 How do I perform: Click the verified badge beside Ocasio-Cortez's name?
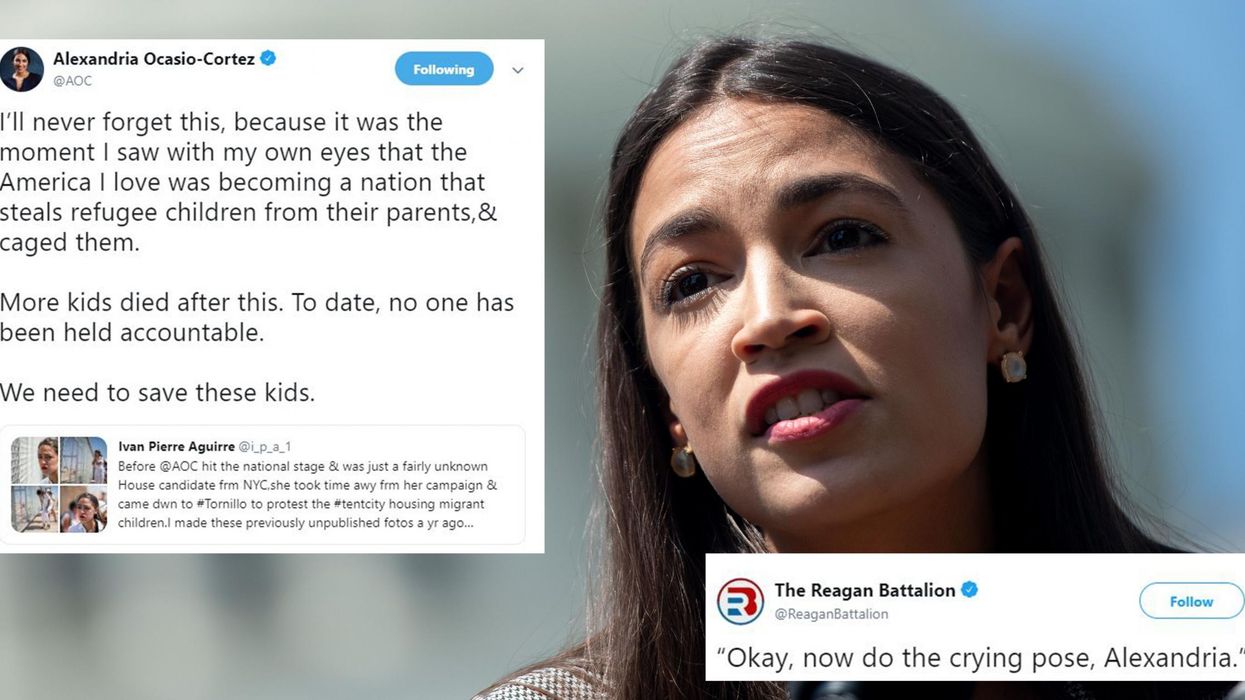pos(268,58)
